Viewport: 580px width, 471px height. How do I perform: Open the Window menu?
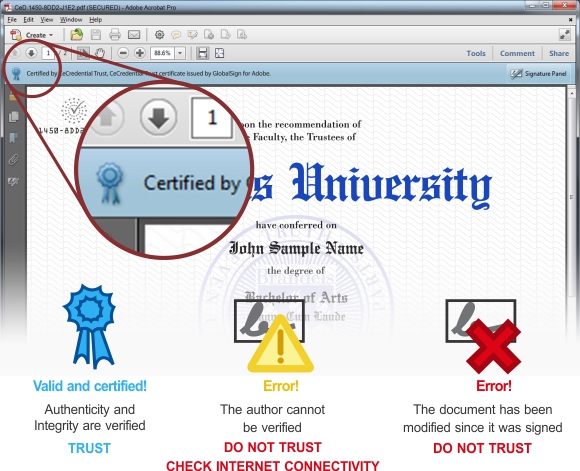[x=71, y=20]
